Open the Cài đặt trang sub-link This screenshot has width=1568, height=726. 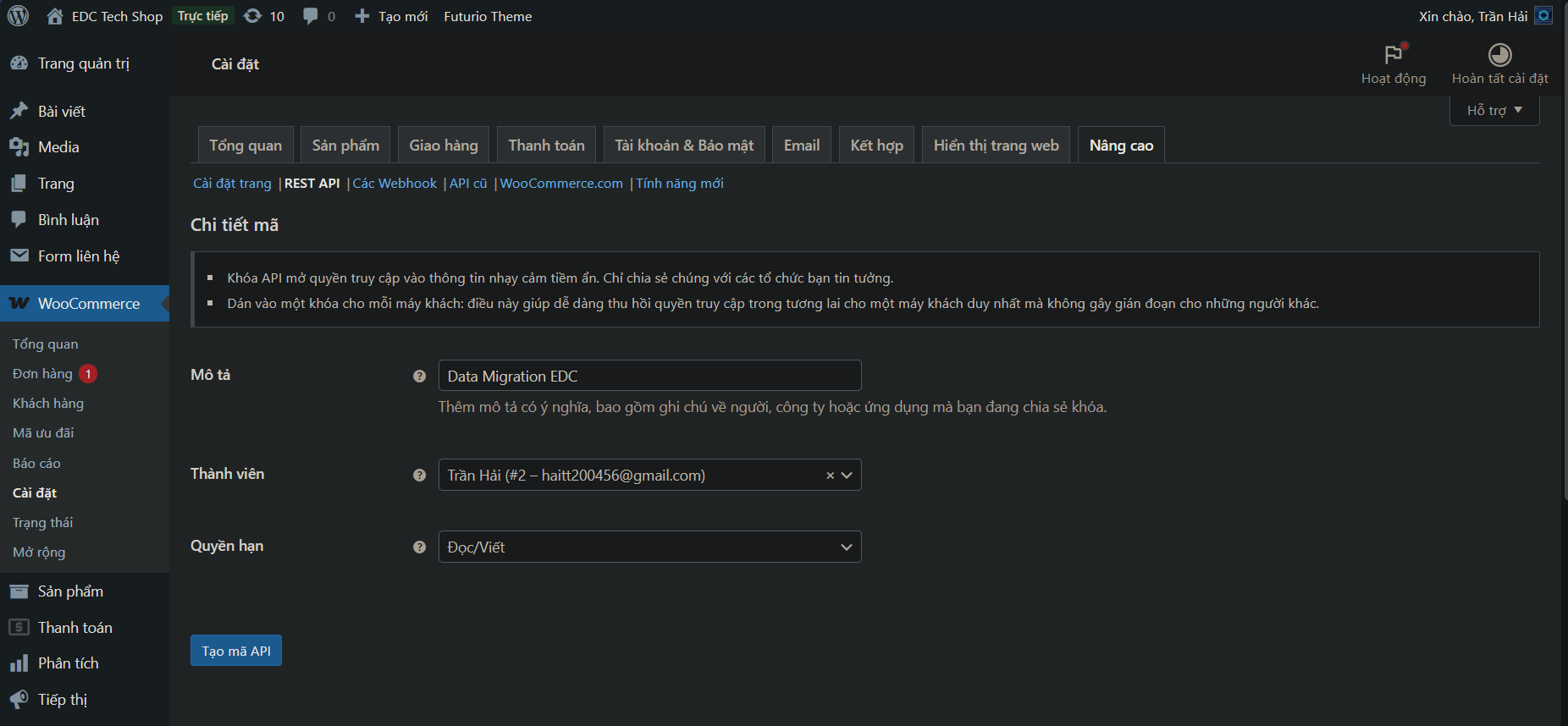(232, 184)
